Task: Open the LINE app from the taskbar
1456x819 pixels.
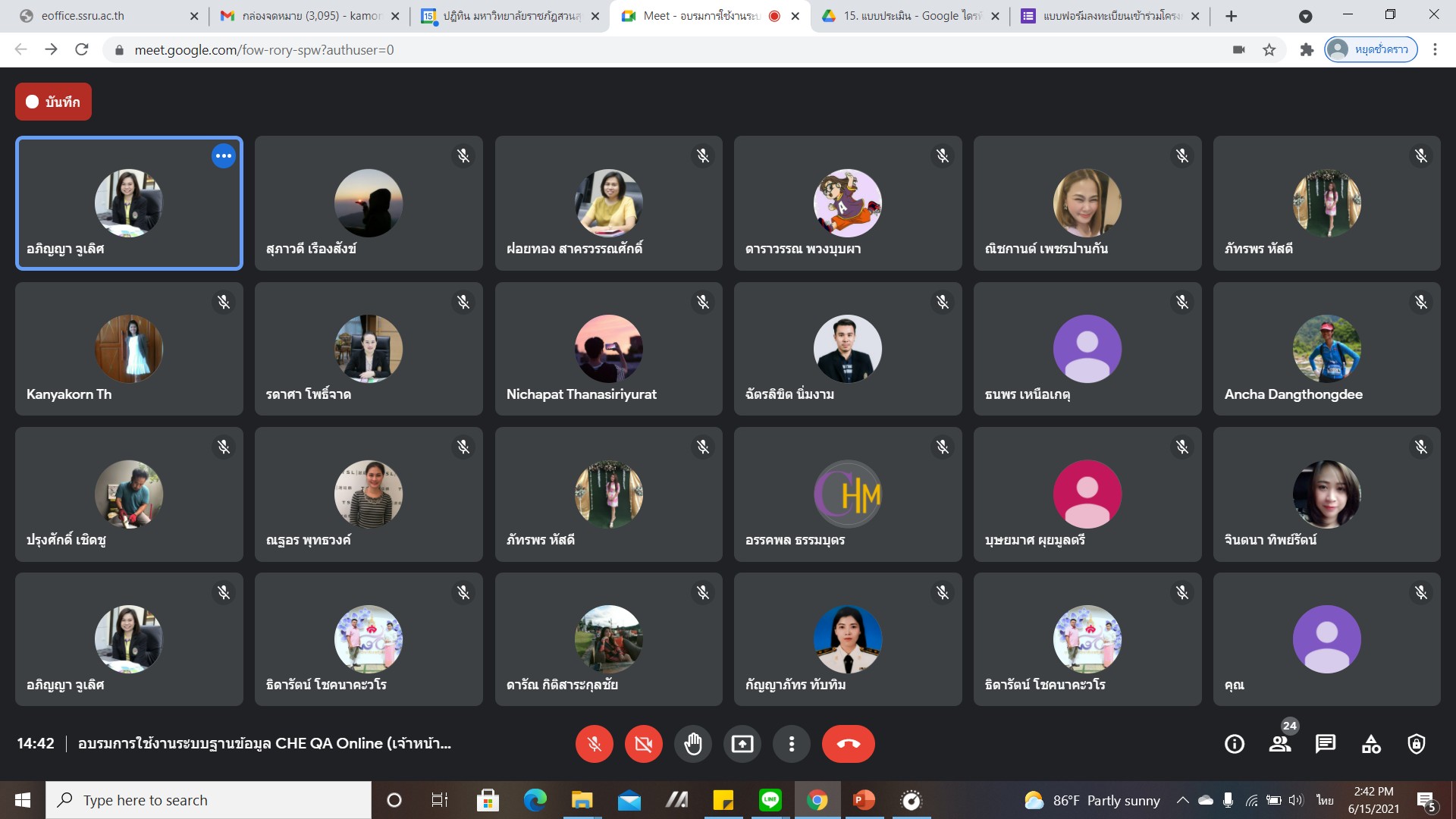Action: pos(770,800)
